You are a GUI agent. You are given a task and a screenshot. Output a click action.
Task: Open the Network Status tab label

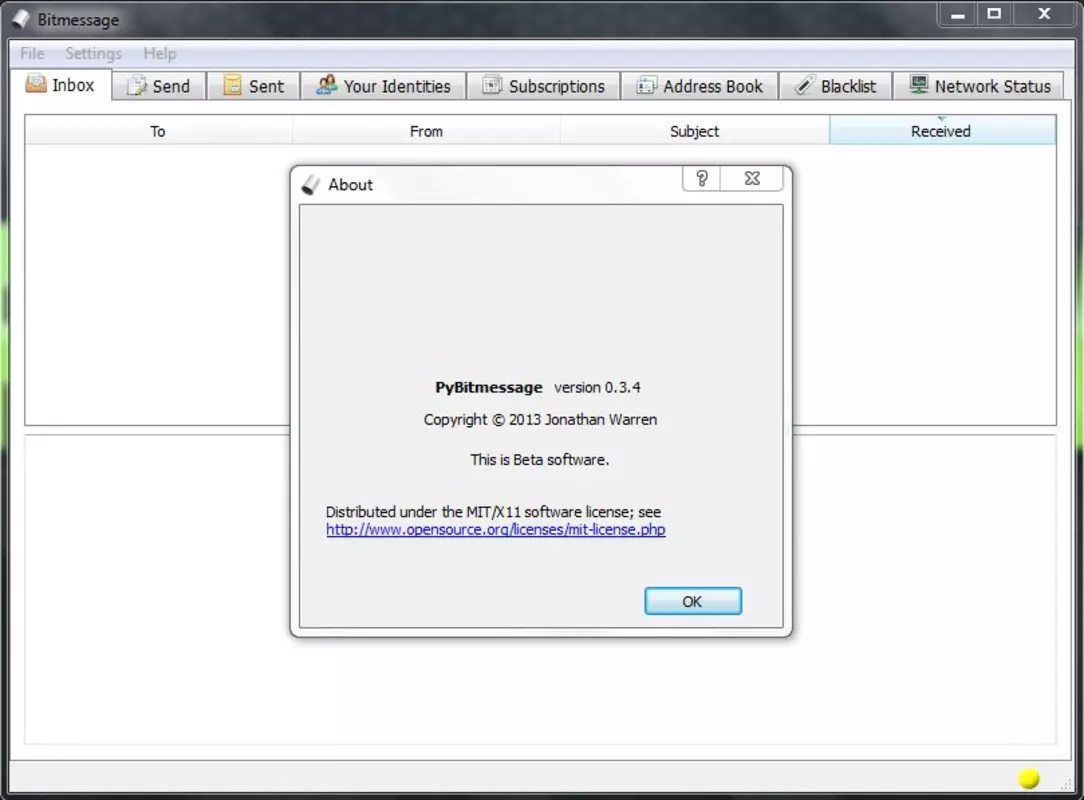[x=993, y=86]
